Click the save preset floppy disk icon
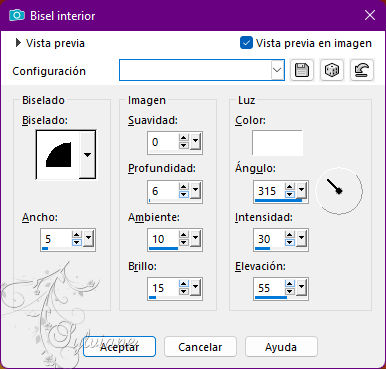The image size is (386, 369). (302, 70)
